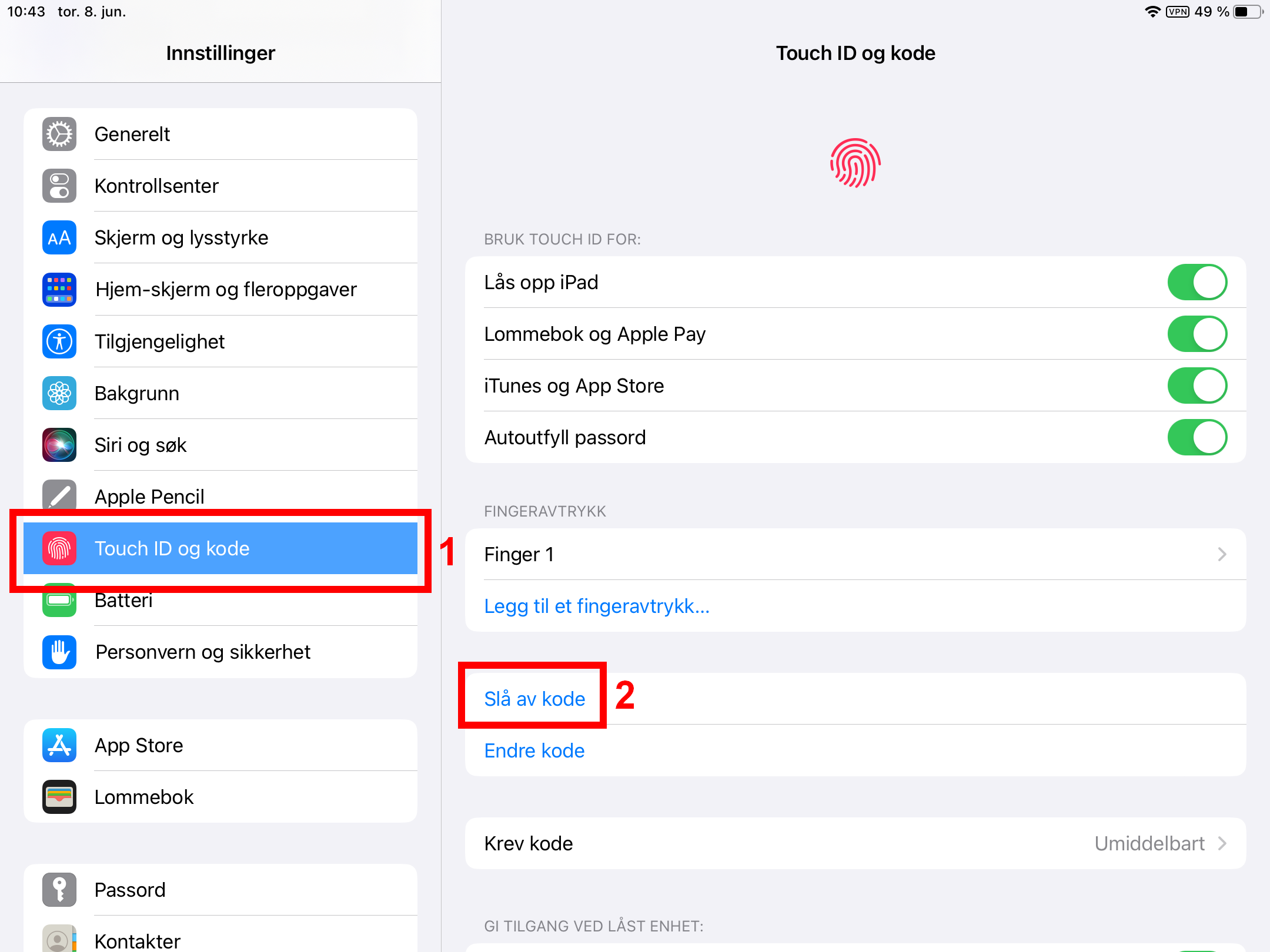Tap the Personvern og sikkerhet hand icon
The width and height of the screenshot is (1270, 952).
pos(59,652)
